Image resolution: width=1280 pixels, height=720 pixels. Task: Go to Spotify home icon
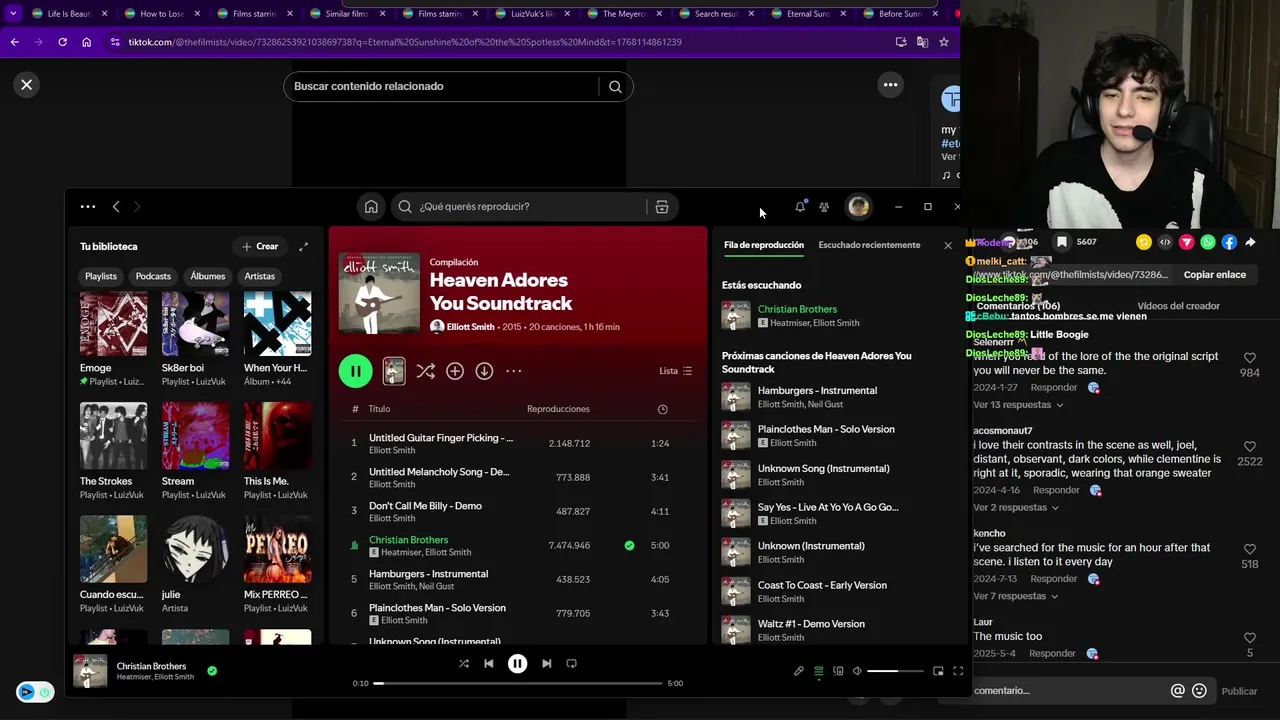tap(371, 207)
